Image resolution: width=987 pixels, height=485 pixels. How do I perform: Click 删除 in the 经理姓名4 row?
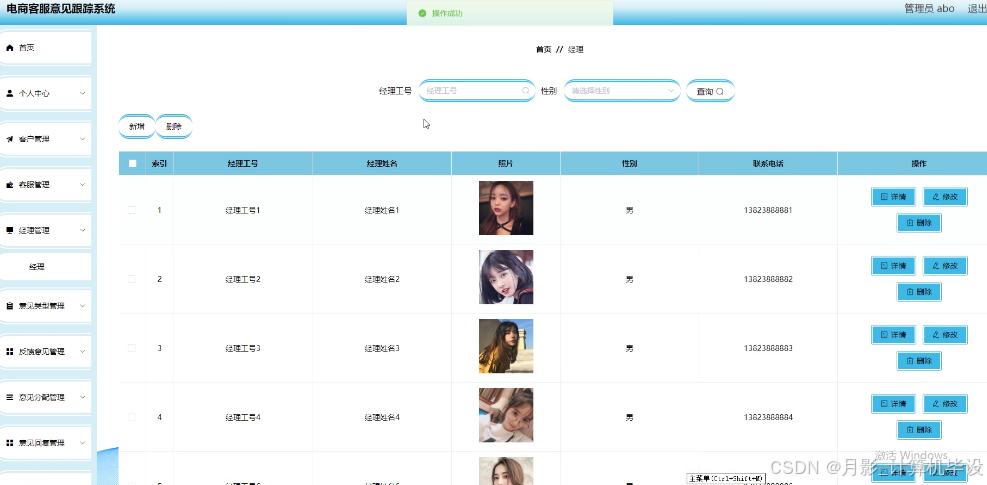pyautogui.click(x=919, y=430)
